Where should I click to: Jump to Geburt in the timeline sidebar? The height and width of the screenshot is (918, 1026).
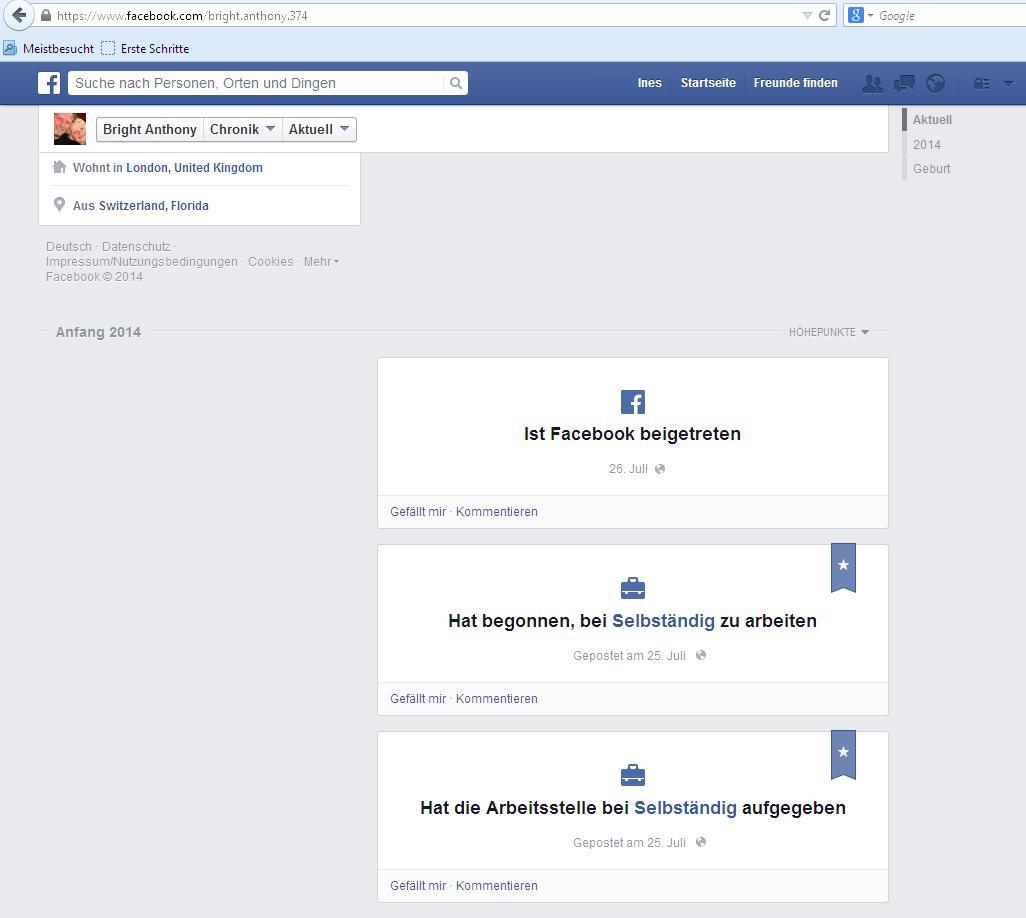click(931, 169)
